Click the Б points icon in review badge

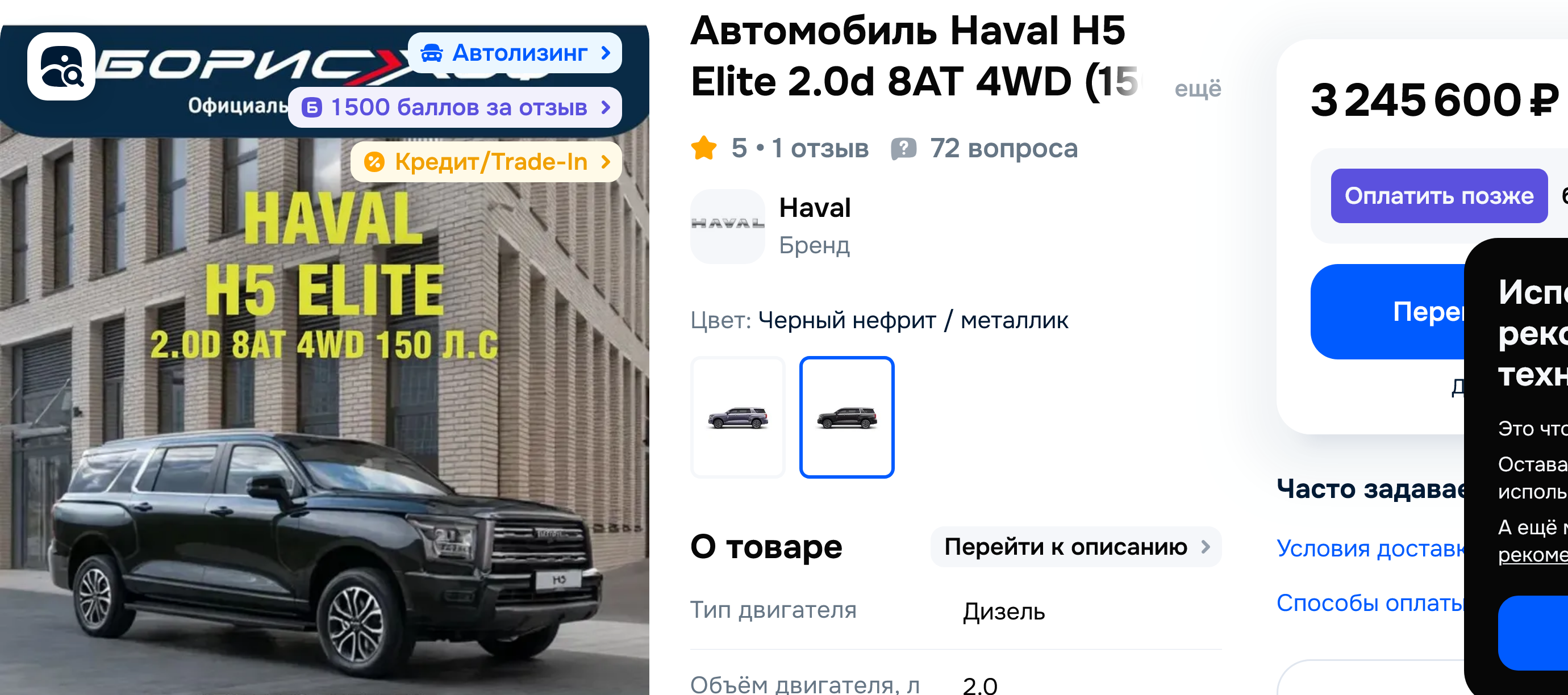coord(312,108)
